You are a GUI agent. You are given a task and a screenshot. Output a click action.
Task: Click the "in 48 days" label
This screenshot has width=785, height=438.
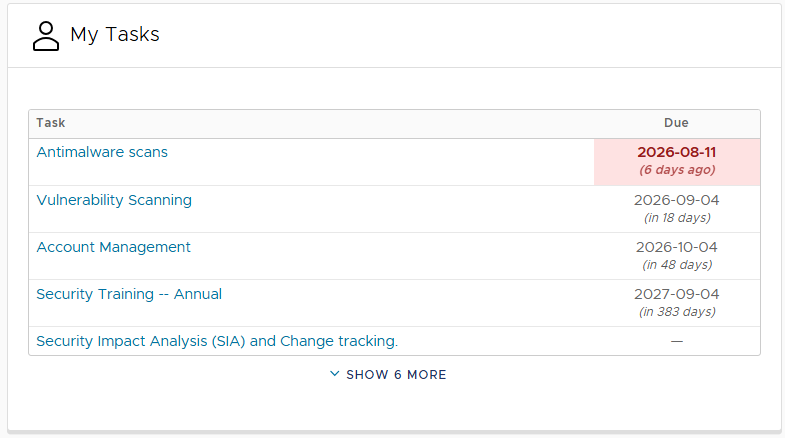click(677, 265)
